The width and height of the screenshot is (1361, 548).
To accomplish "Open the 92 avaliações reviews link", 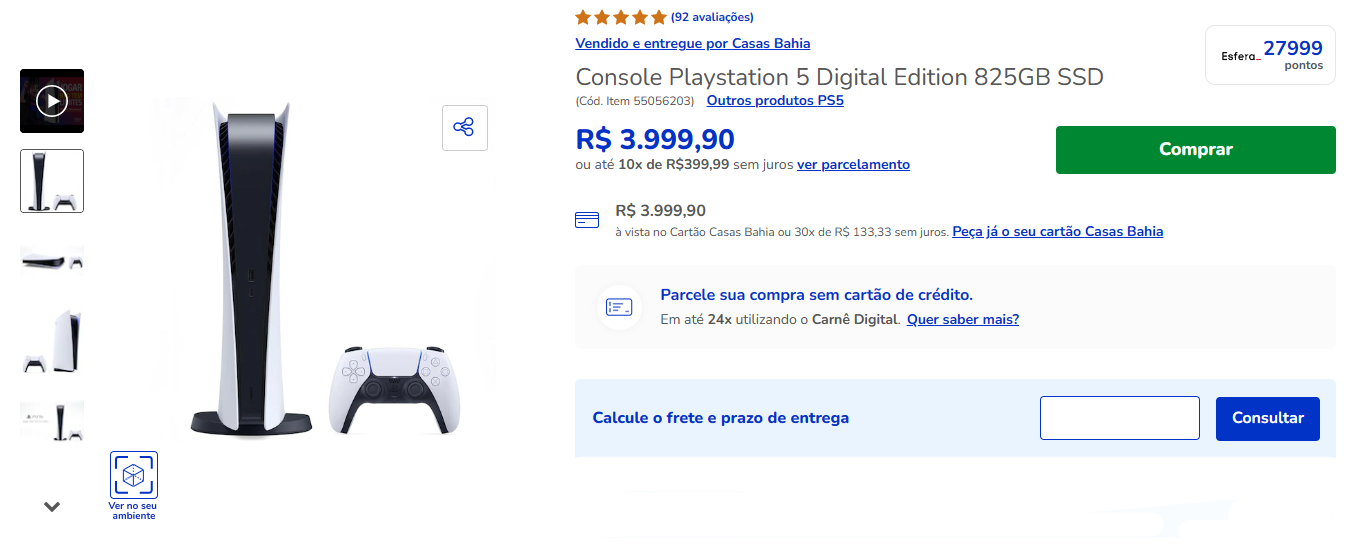I will [712, 17].
